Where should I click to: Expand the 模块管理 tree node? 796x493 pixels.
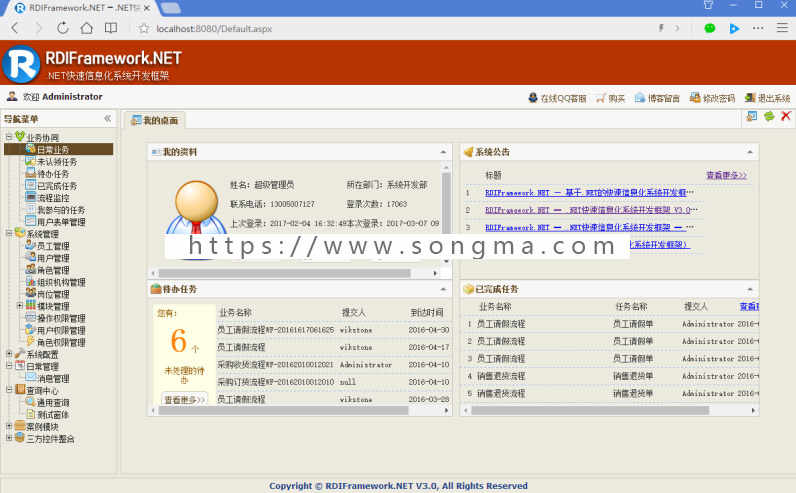(x=20, y=306)
